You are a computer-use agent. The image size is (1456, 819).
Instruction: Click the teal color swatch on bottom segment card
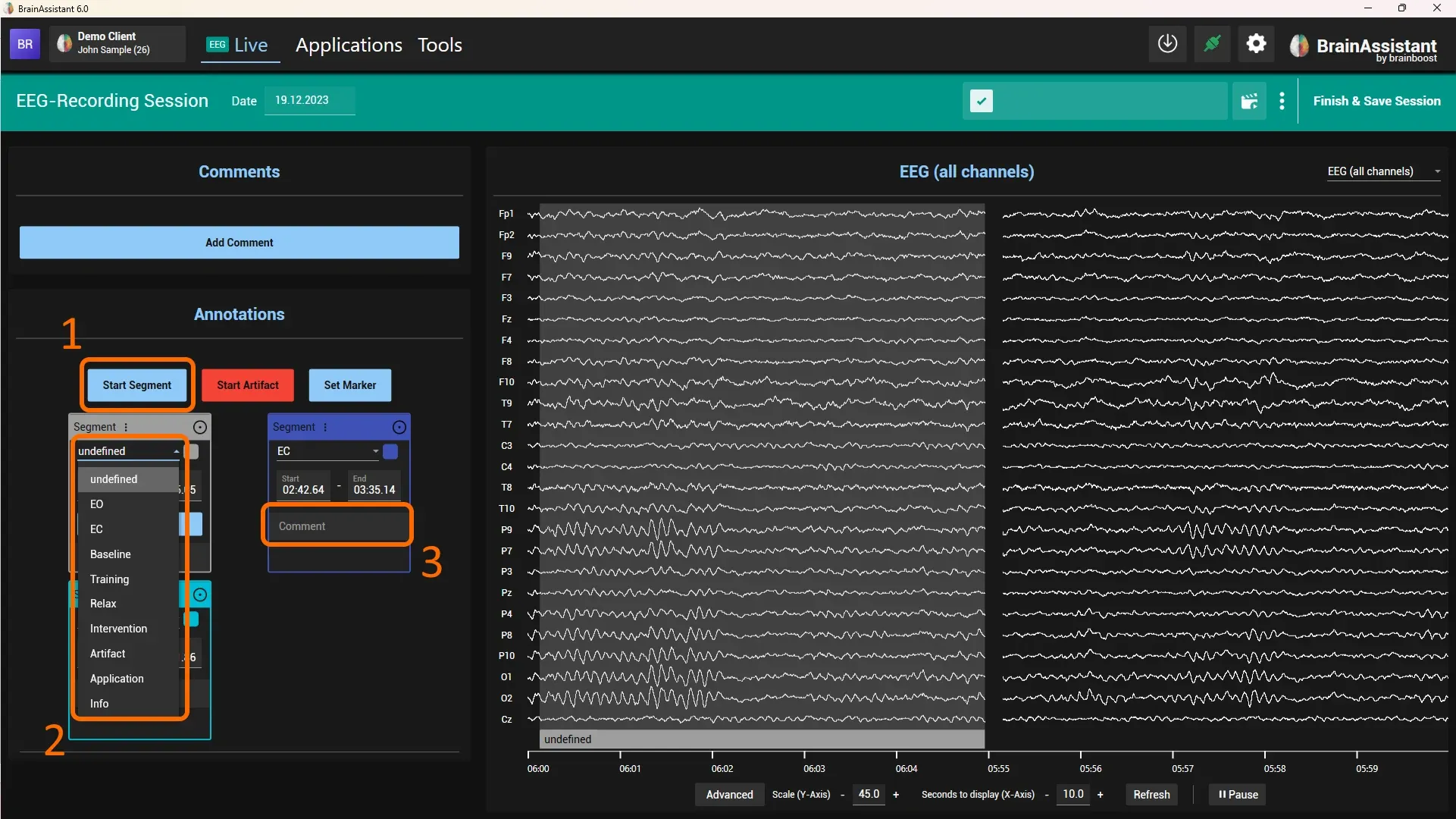click(x=192, y=620)
